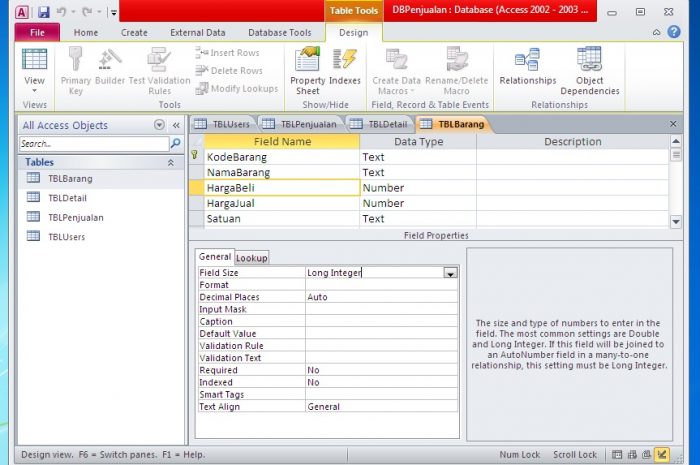The image size is (700, 465).
Task: Click the Format property field
Action: 381,285
